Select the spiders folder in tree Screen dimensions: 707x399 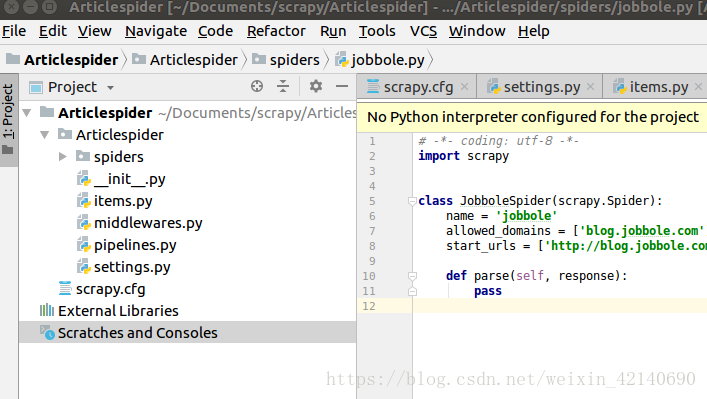(x=187, y=157)
